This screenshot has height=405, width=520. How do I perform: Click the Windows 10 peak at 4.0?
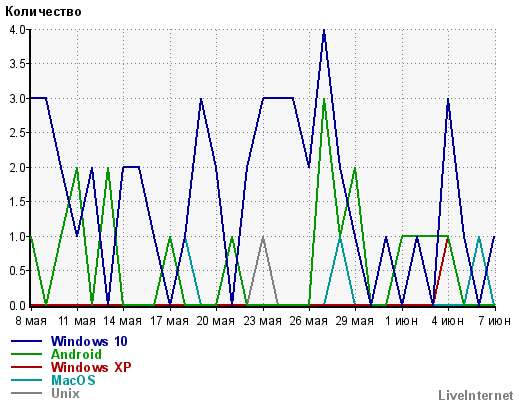(x=324, y=31)
